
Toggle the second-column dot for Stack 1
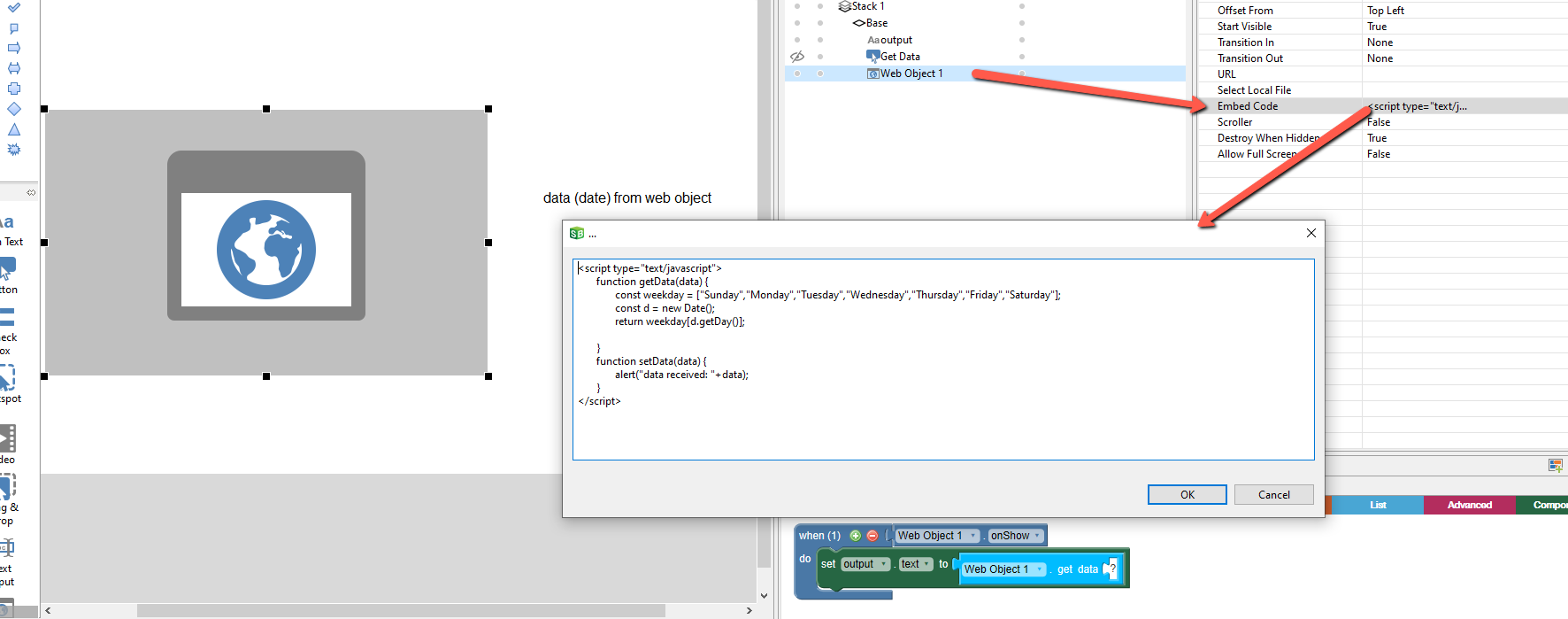[x=820, y=6]
